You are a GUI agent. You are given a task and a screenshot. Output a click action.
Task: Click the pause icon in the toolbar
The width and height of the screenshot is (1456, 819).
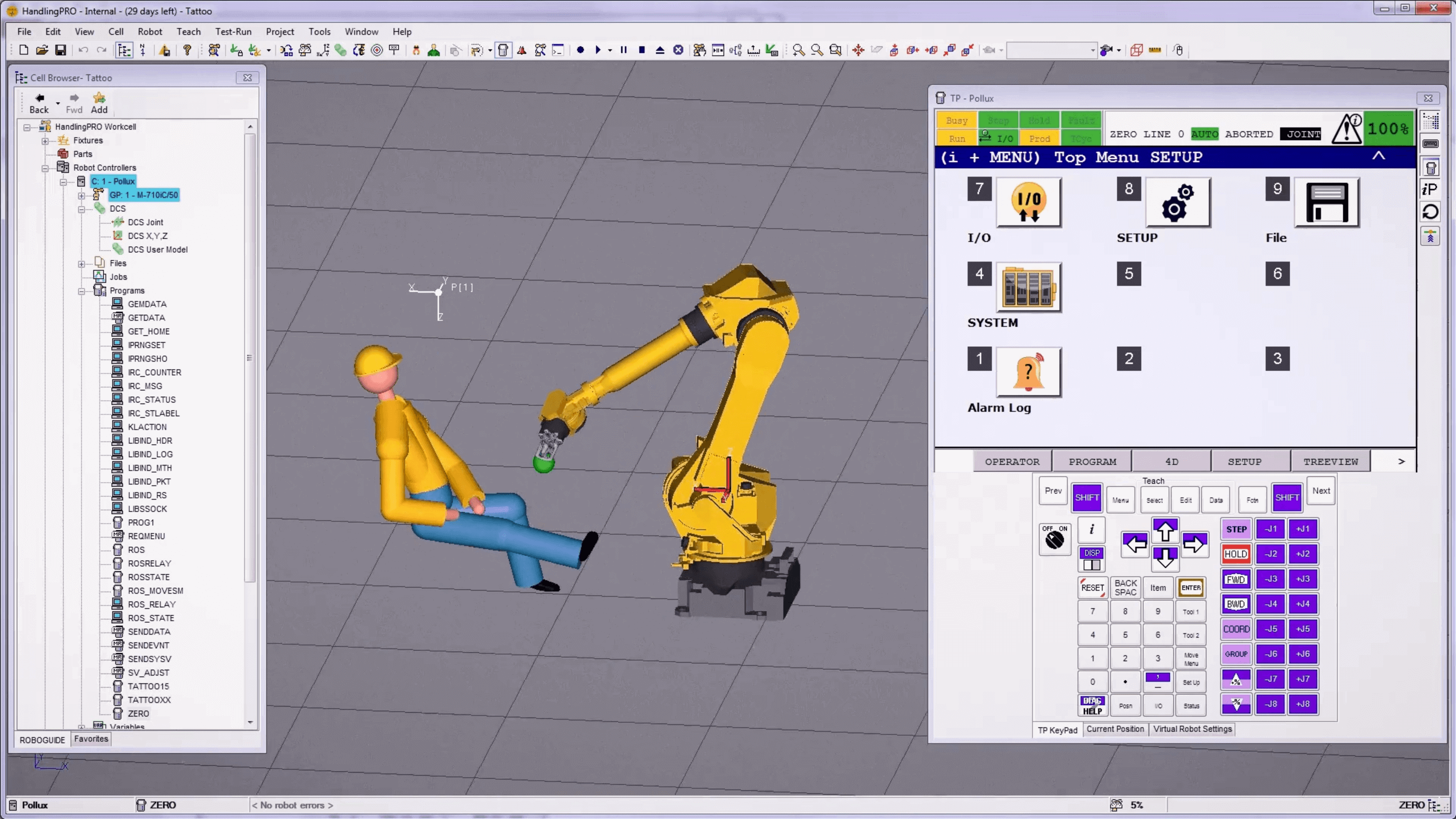point(623,51)
